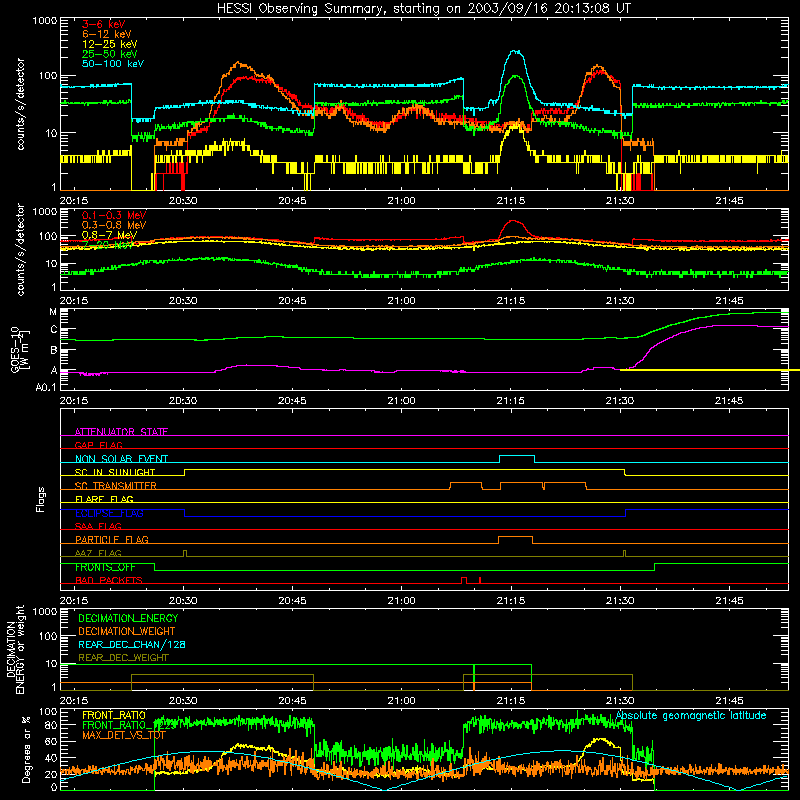Screen dimensions: 800x800
Task: Click the SC_IN_SUNLIGHT flag label
Action: 115,472
